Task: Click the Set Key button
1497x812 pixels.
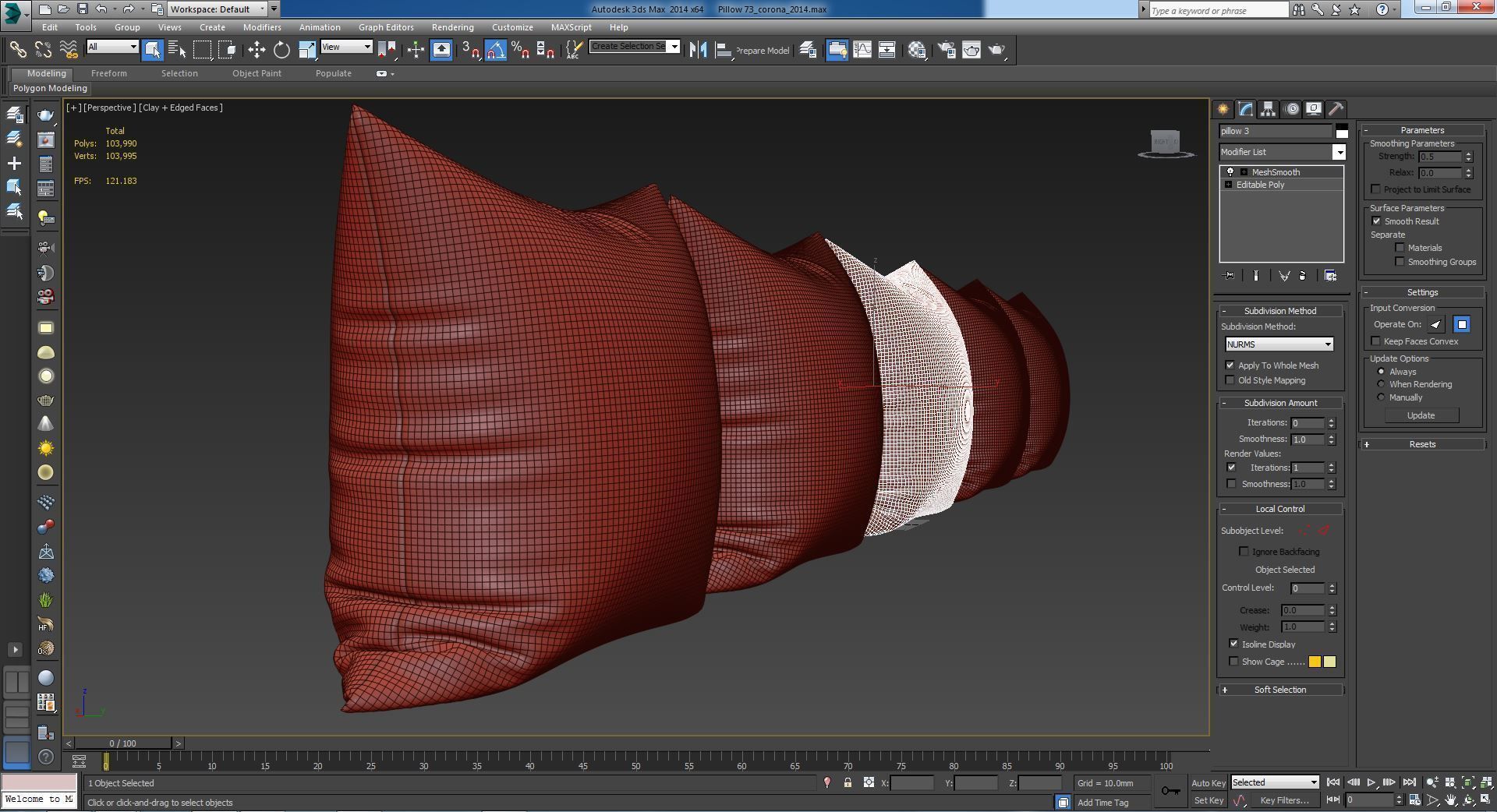Action: point(1209,800)
